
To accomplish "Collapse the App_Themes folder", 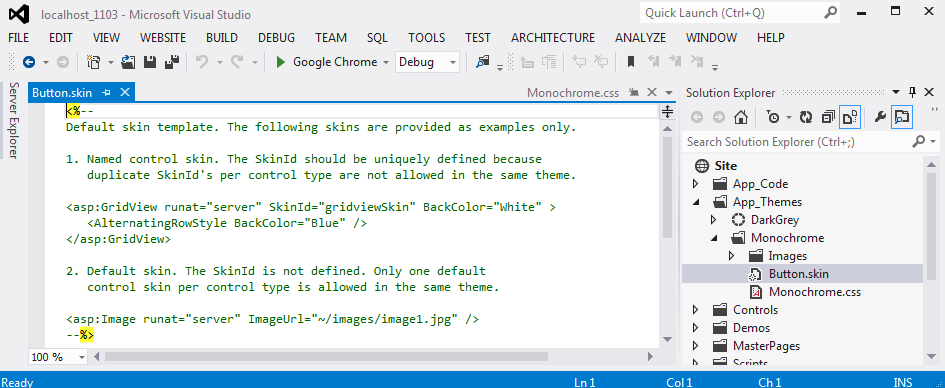I will coord(696,202).
